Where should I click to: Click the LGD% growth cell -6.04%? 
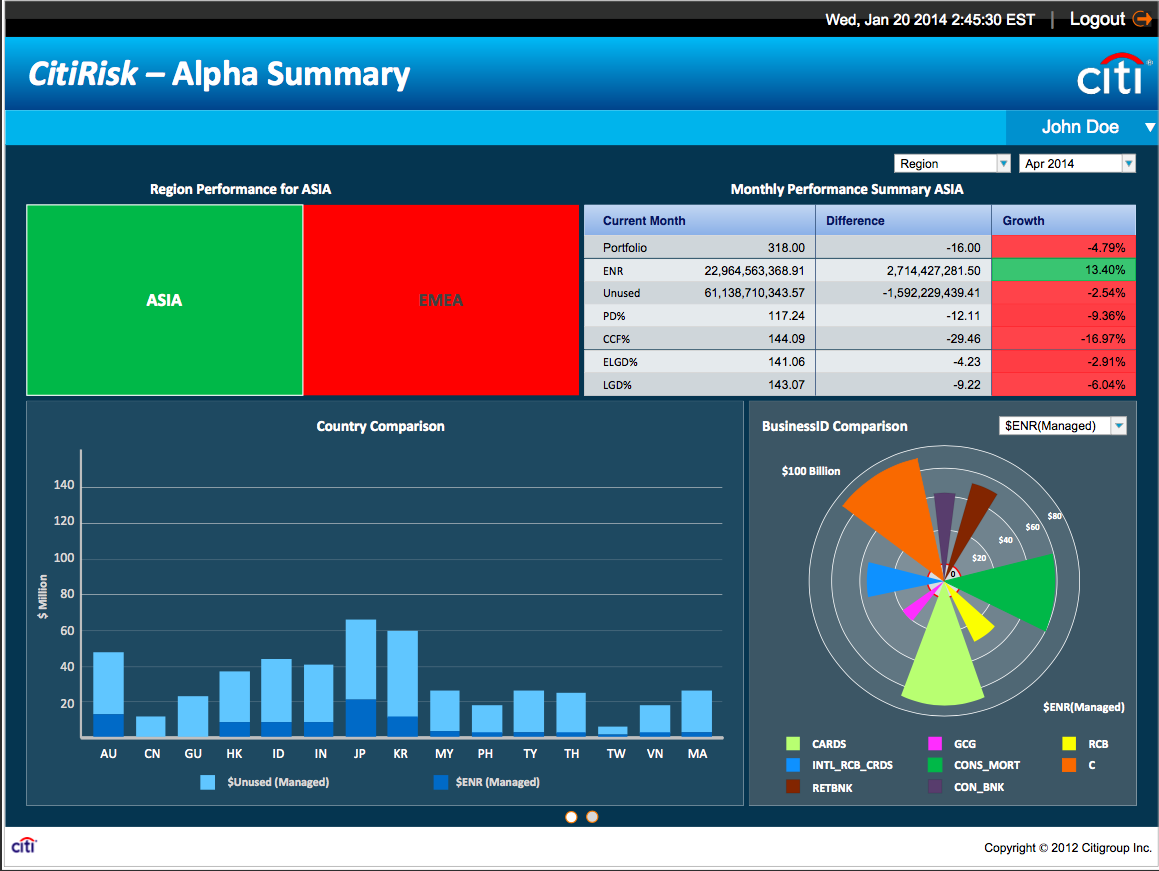[1064, 384]
